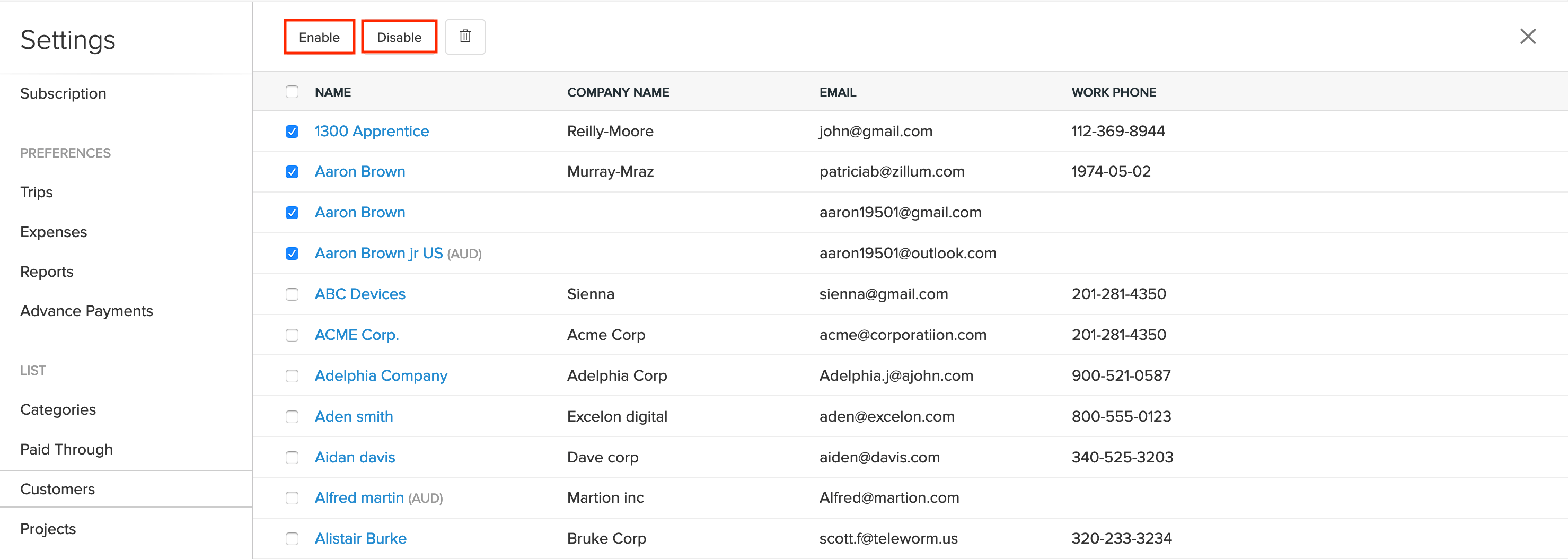Close the settings panel with X
1568x559 pixels.
click(1527, 37)
